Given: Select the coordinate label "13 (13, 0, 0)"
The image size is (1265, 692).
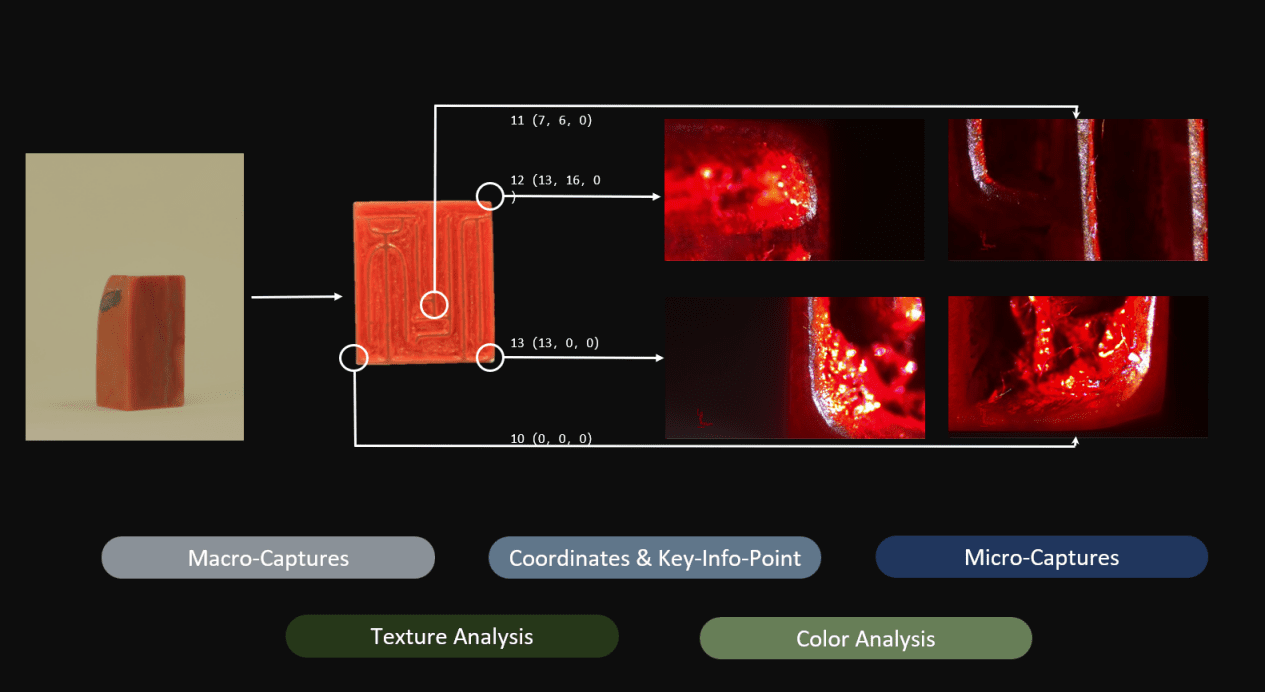Looking at the screenshot, I should (554, 343).
